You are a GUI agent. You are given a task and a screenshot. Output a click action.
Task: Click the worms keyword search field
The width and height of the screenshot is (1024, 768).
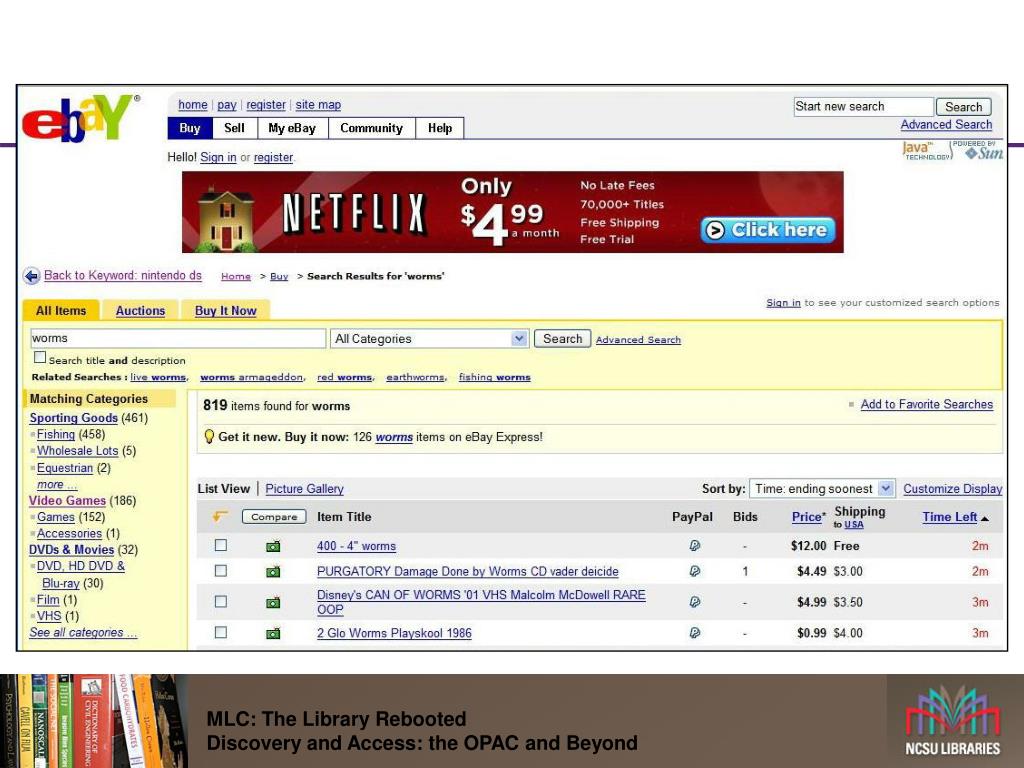tap(178, 338)
